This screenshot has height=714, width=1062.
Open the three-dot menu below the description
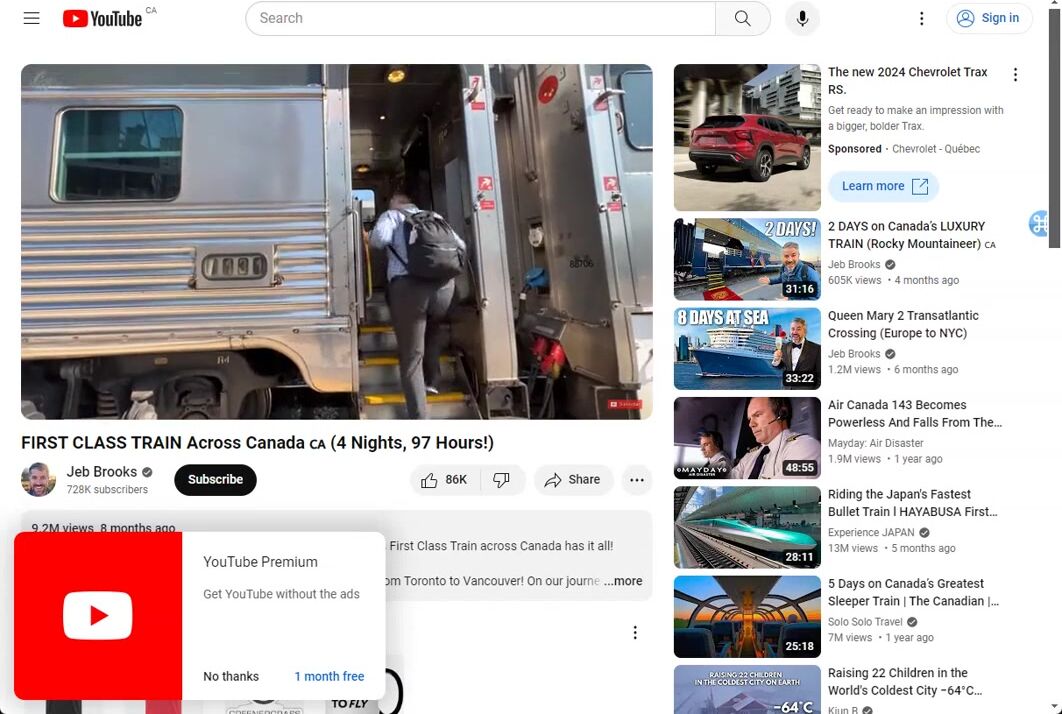click(635, 633)
